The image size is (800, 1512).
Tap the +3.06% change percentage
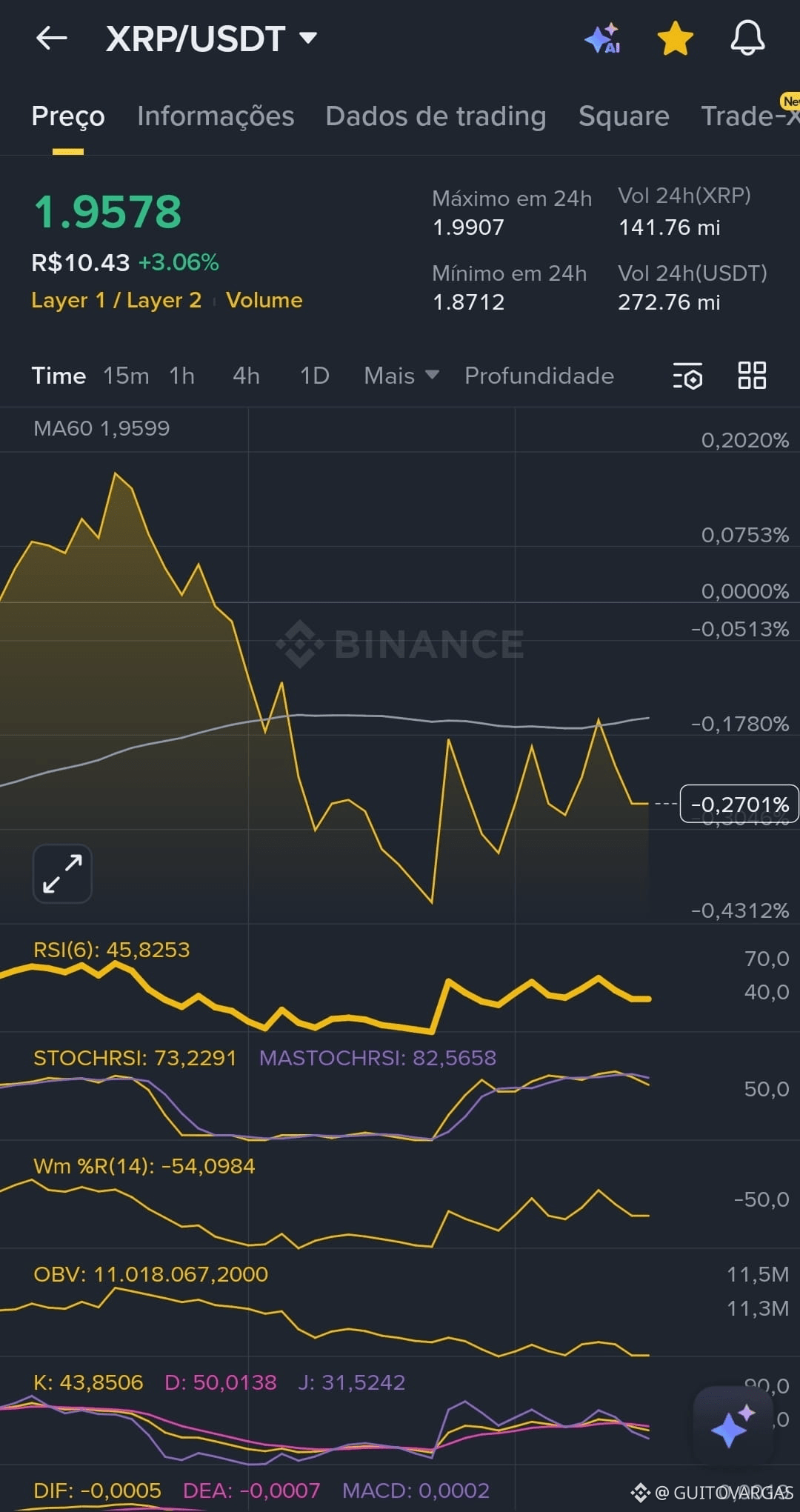[179, 262]
